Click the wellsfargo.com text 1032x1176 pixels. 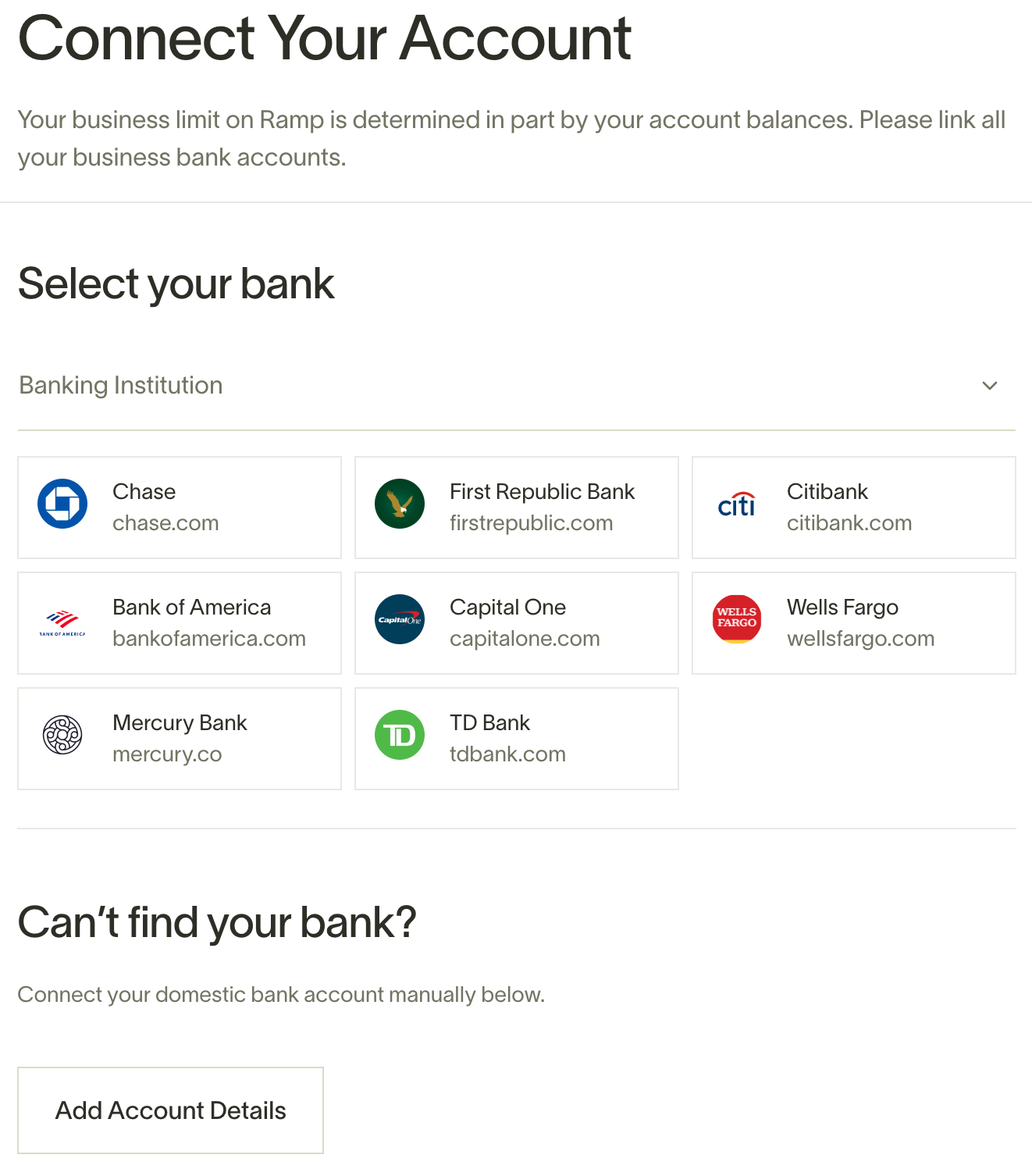point(861,639)
